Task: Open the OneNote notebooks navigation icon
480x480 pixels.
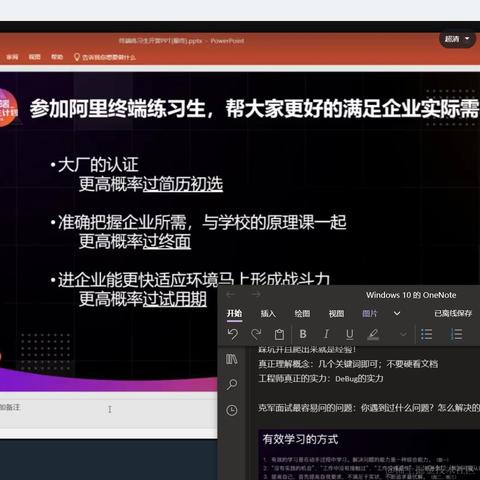Action: (231, 359)
